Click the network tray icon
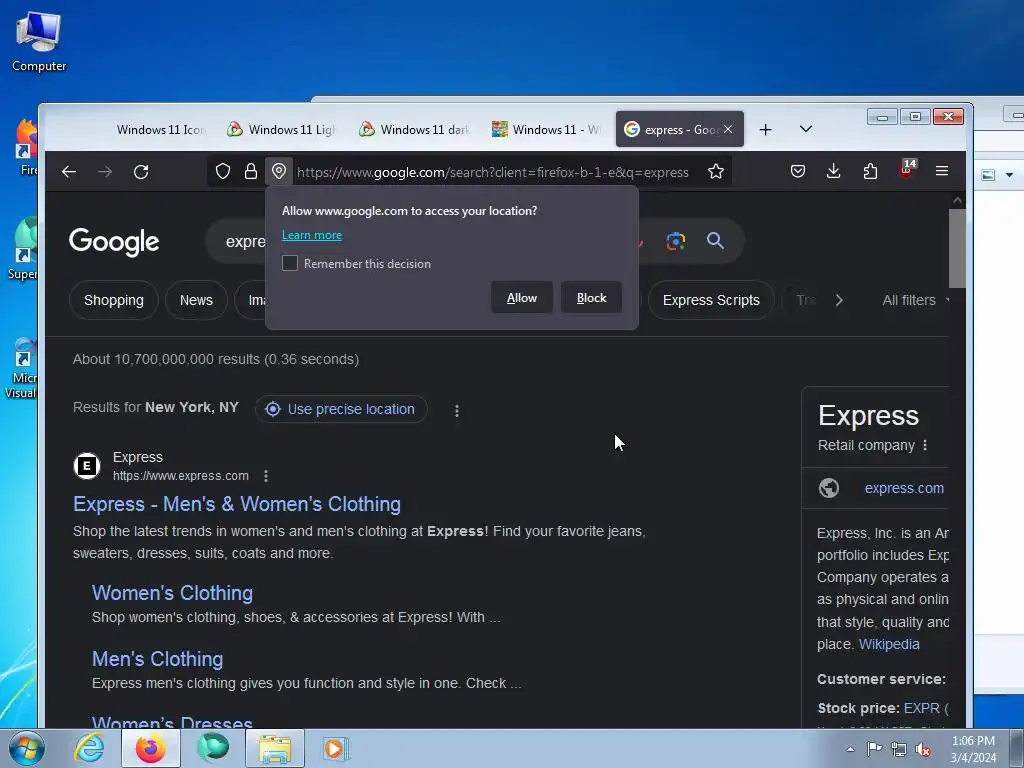Viewport: 1024px width, 768px height. click(899, 749)
